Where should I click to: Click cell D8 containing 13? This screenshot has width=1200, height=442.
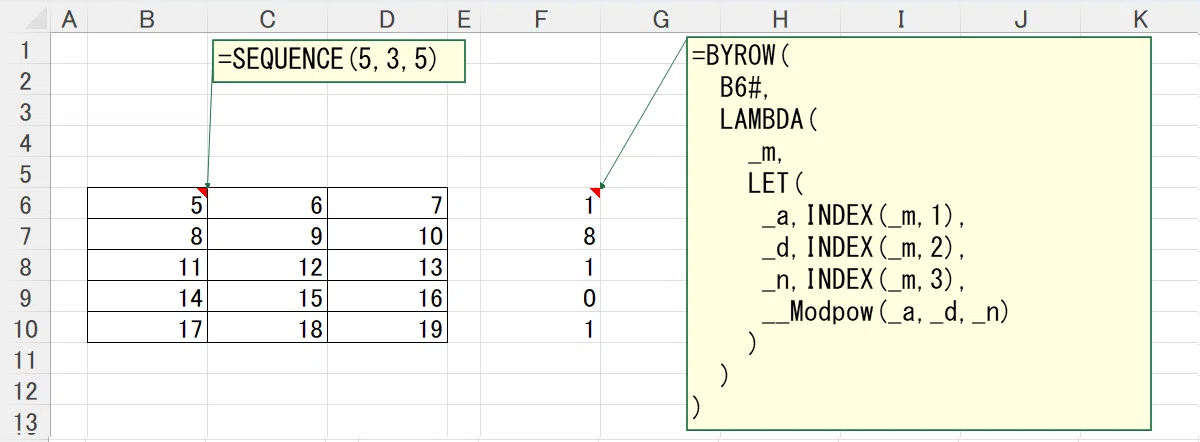[x=387, y=267]
